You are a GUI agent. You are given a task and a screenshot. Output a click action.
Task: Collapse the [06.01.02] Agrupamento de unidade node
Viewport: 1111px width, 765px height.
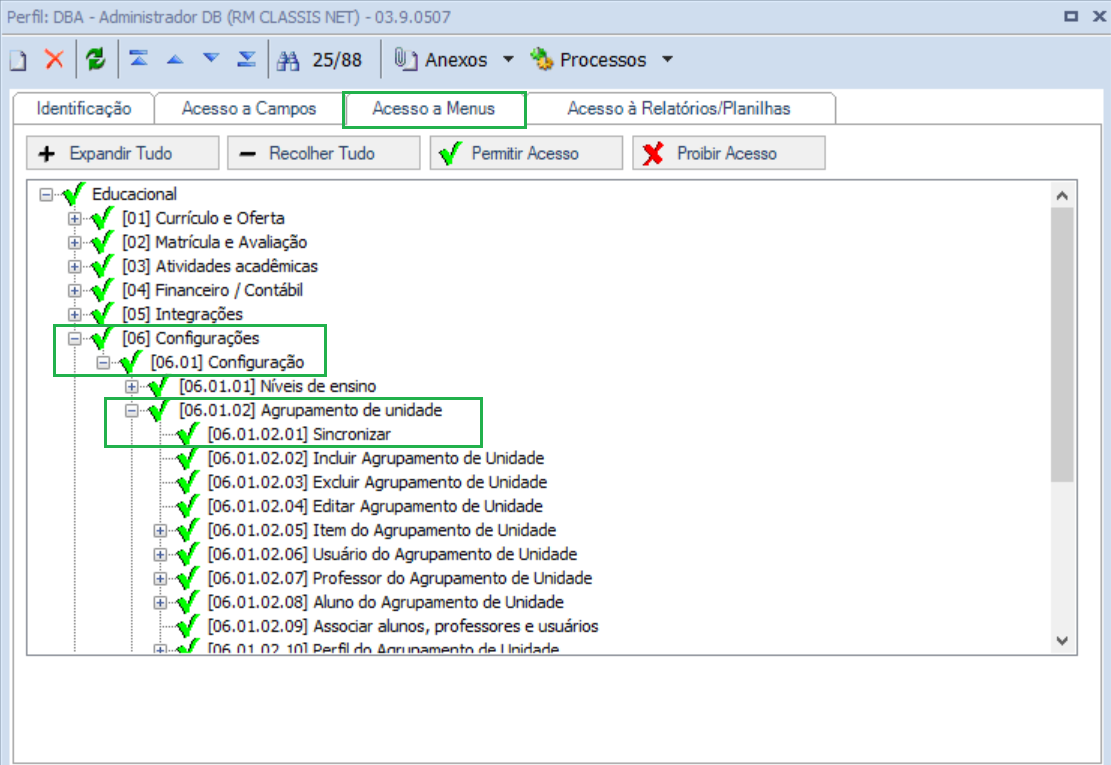coord(132,410)
